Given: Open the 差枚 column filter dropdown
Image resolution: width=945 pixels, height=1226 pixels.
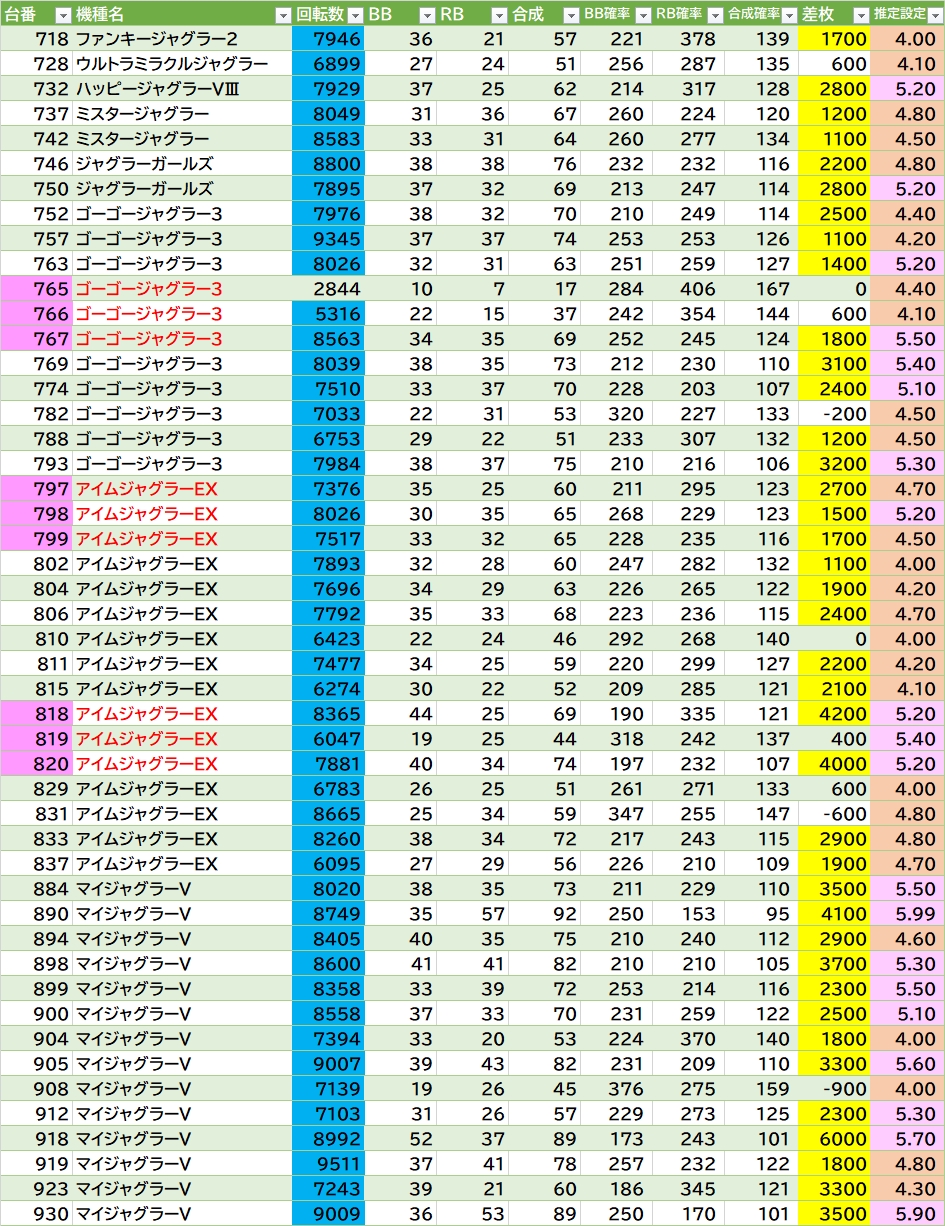Looking at the screenshot, I should point(861,15).
